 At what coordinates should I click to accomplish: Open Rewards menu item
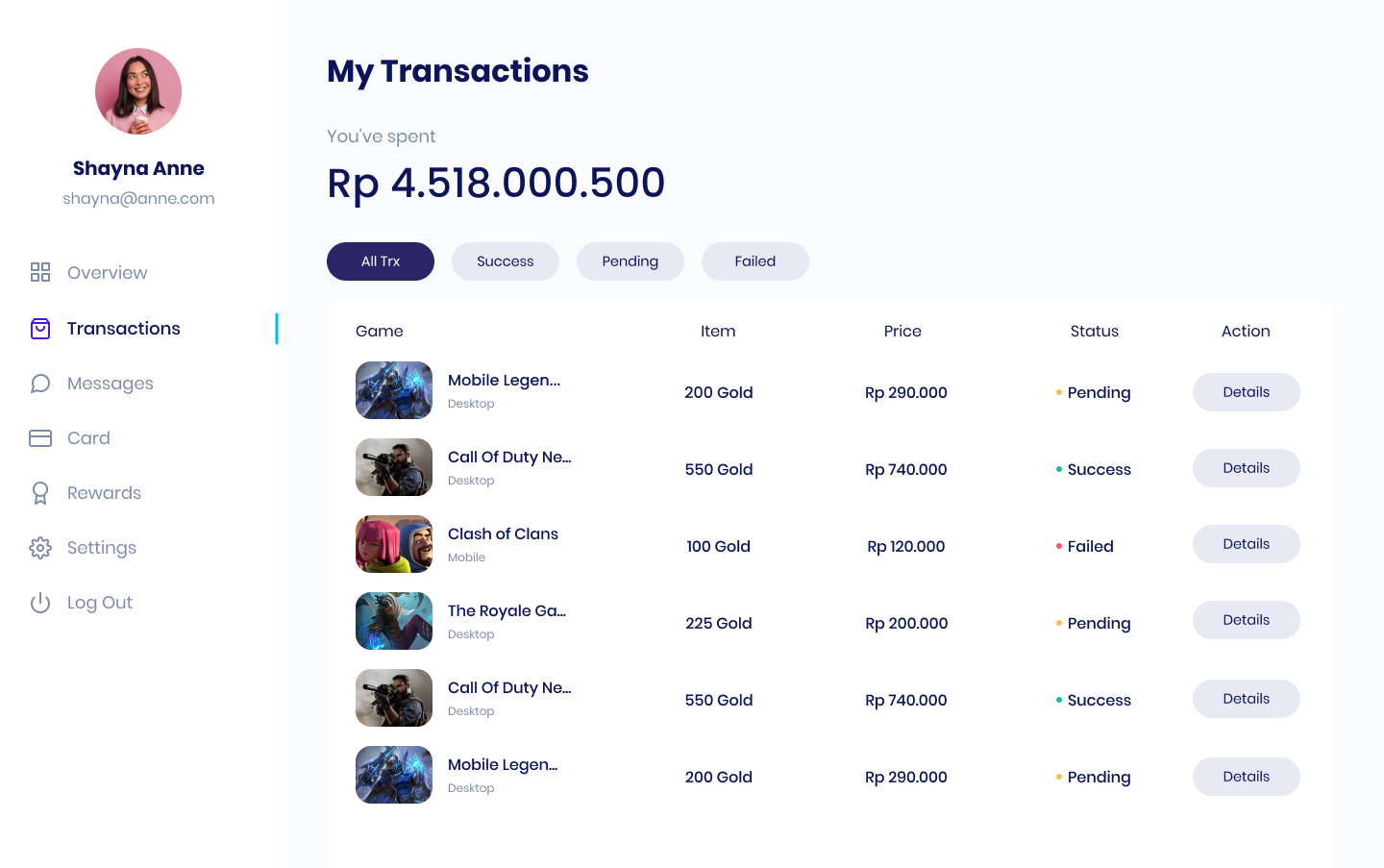(x=104, y=493)
